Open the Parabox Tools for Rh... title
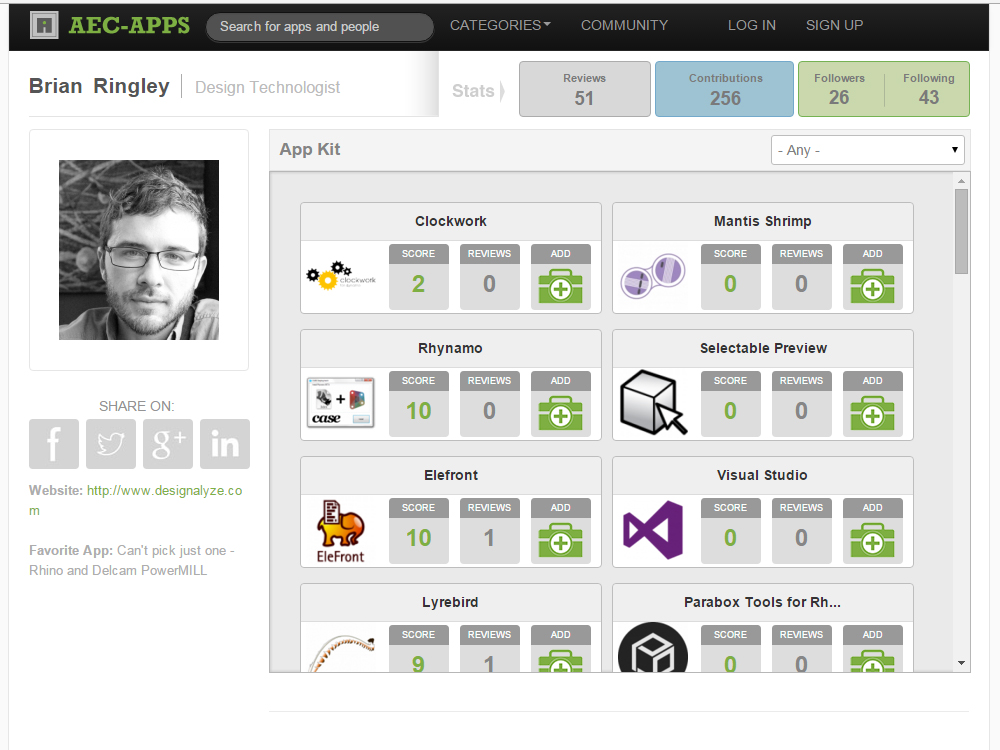 (x=762, y=602)
